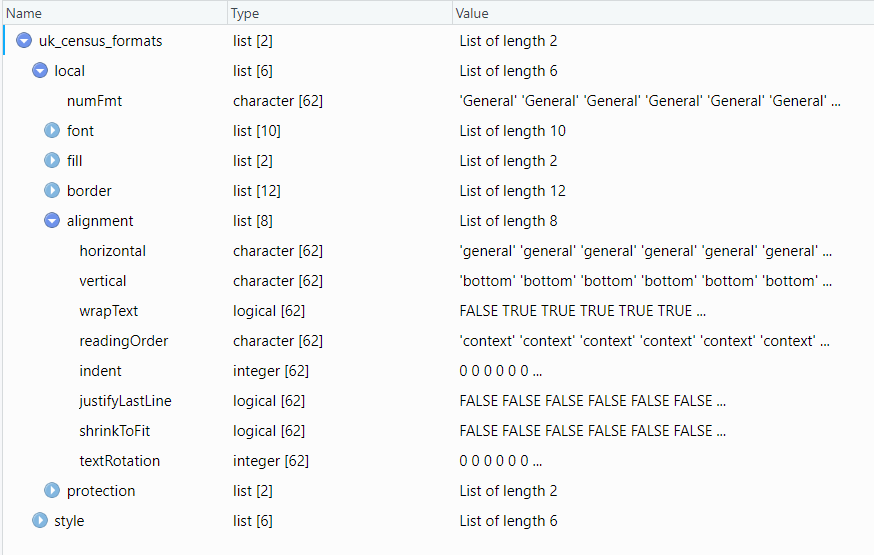Select the indent entry
874x555 pixels.
pos(100,371)
